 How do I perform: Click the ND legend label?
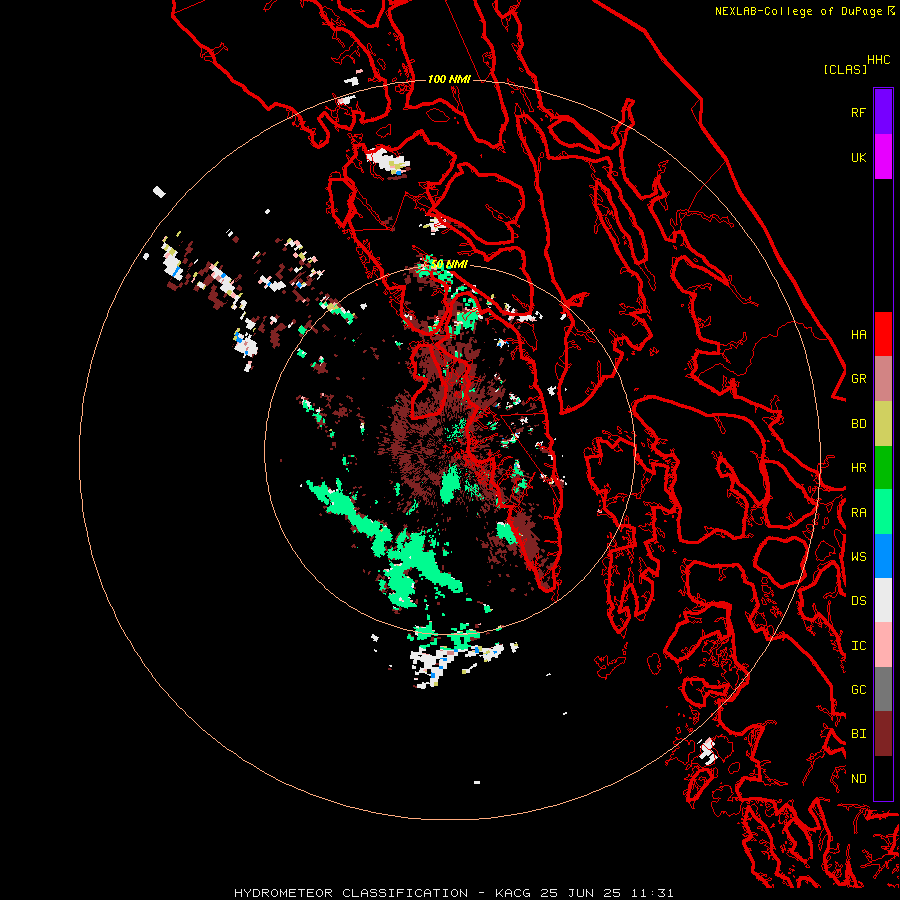point(858,779)
